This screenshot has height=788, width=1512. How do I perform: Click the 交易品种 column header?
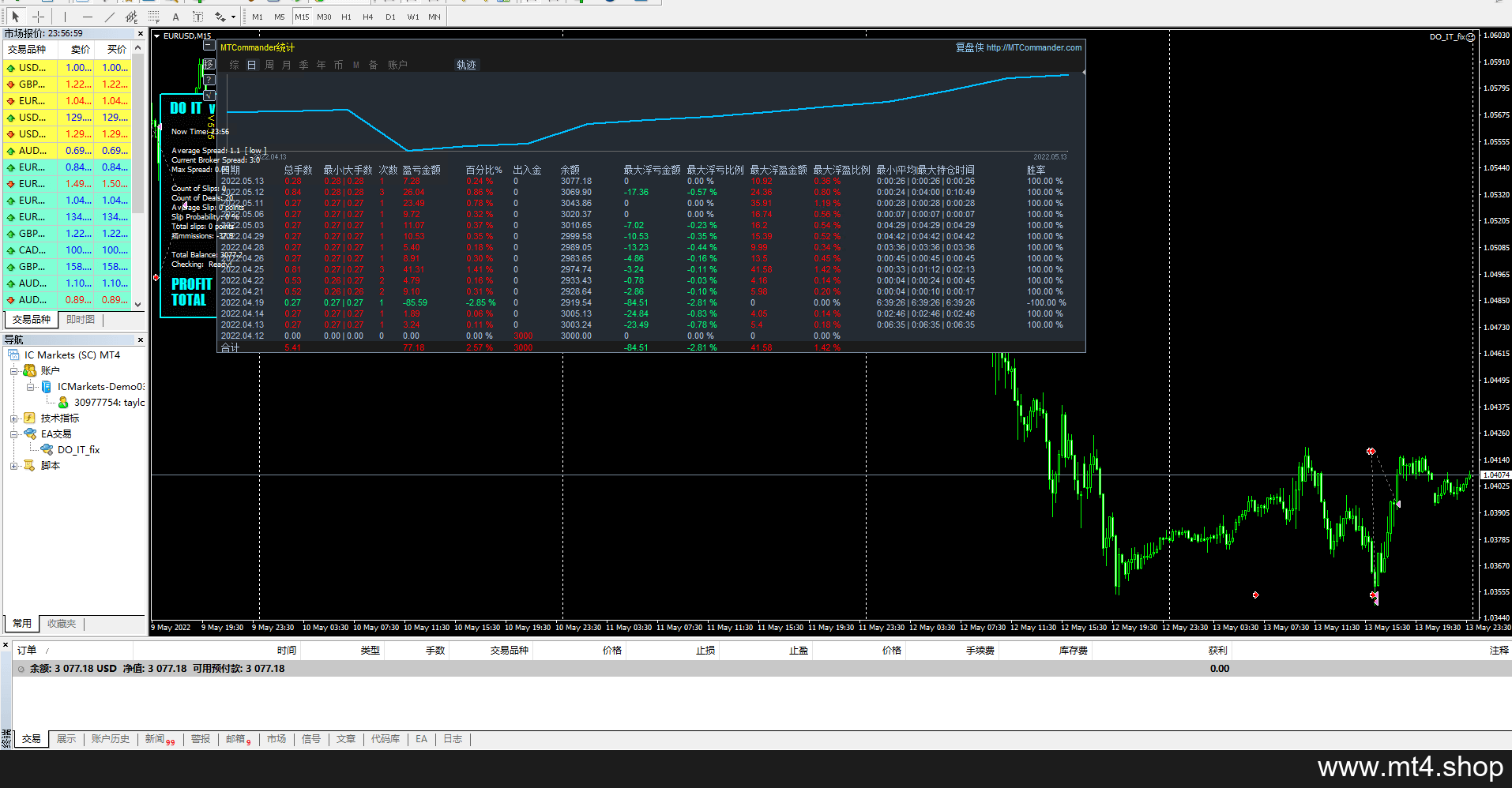coord(29,49)
